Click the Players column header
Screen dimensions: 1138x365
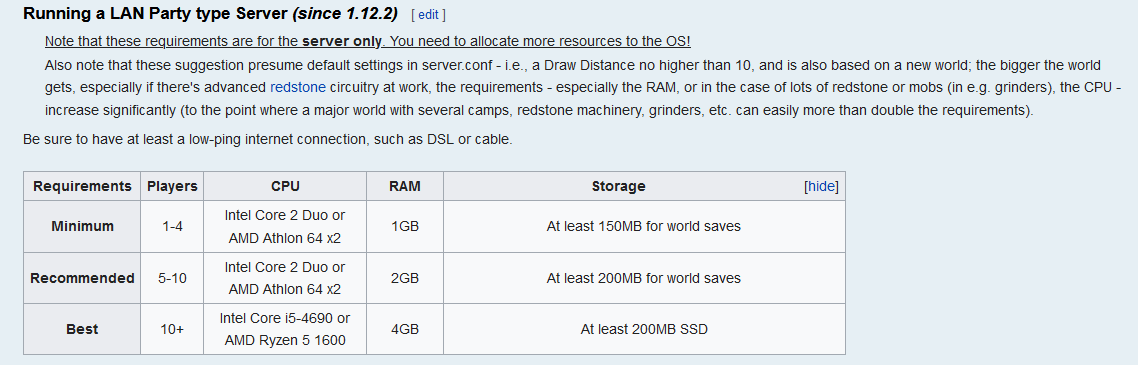tap(172, 186)
